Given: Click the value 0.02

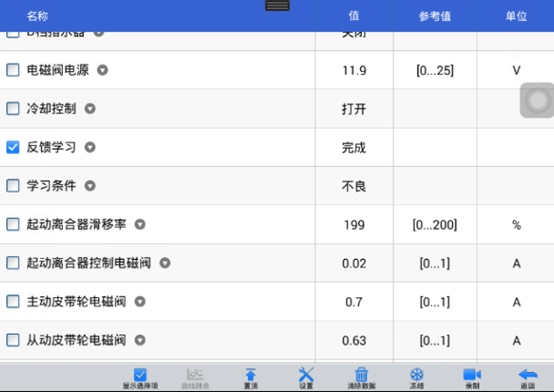Looking at the screenshot, I should [354, 264].
